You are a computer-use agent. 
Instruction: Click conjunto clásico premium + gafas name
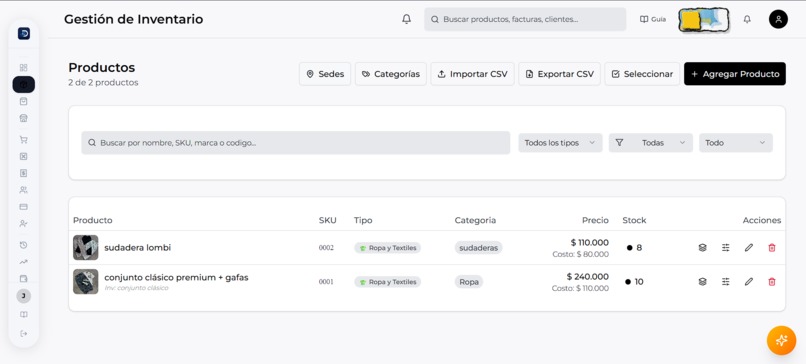(176, 278)
